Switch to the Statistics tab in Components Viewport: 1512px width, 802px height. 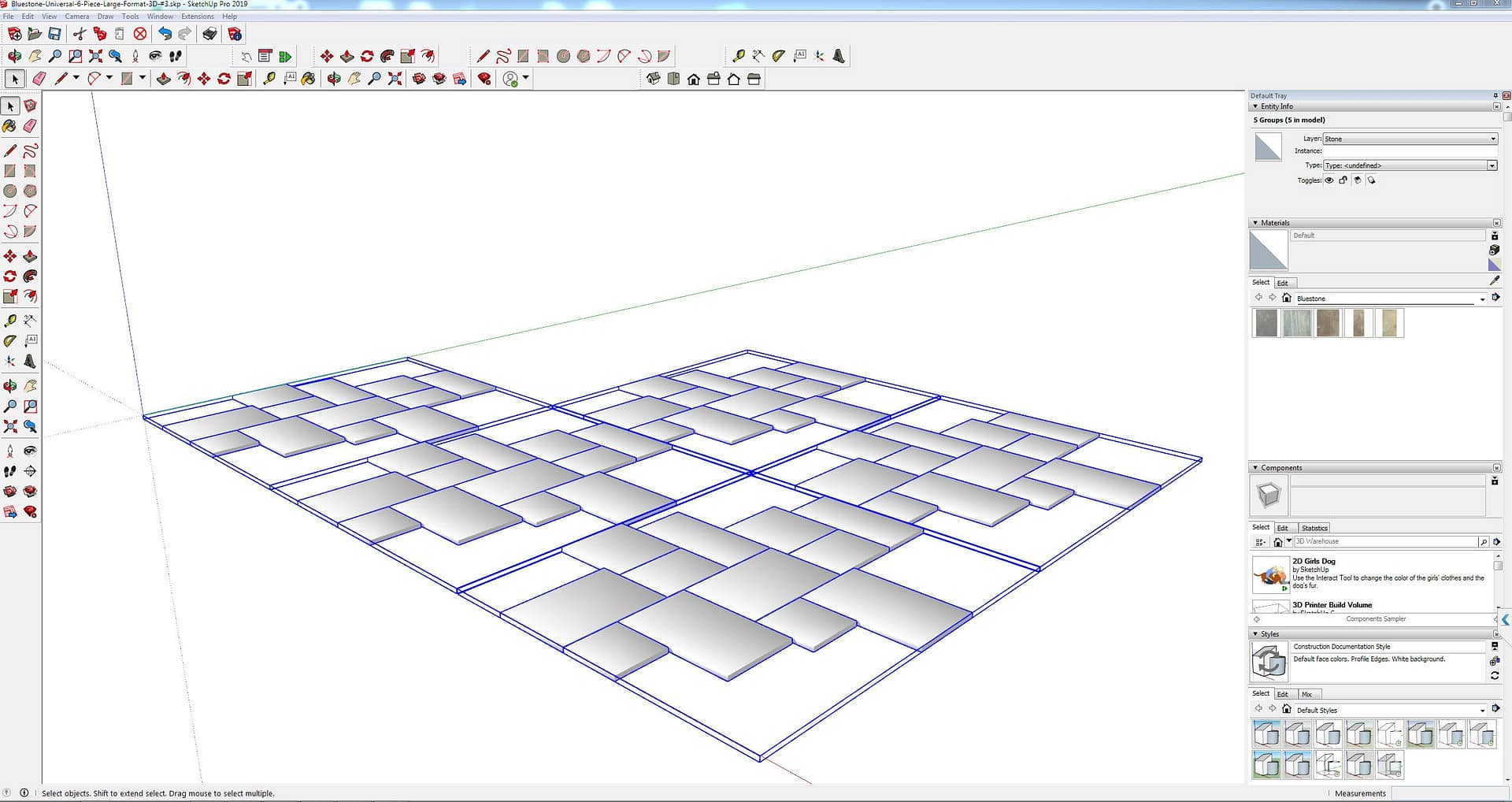coord(1314,528)
